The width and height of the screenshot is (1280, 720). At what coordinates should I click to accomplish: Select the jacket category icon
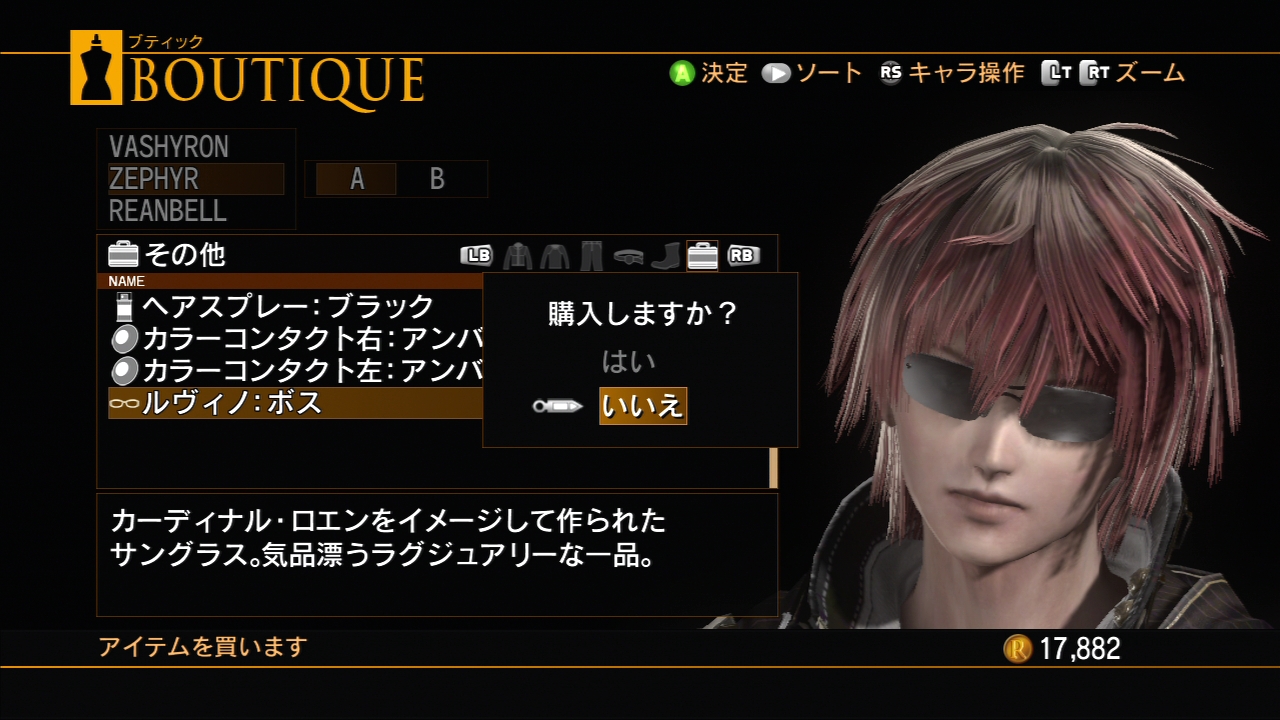tap(517, 256)
